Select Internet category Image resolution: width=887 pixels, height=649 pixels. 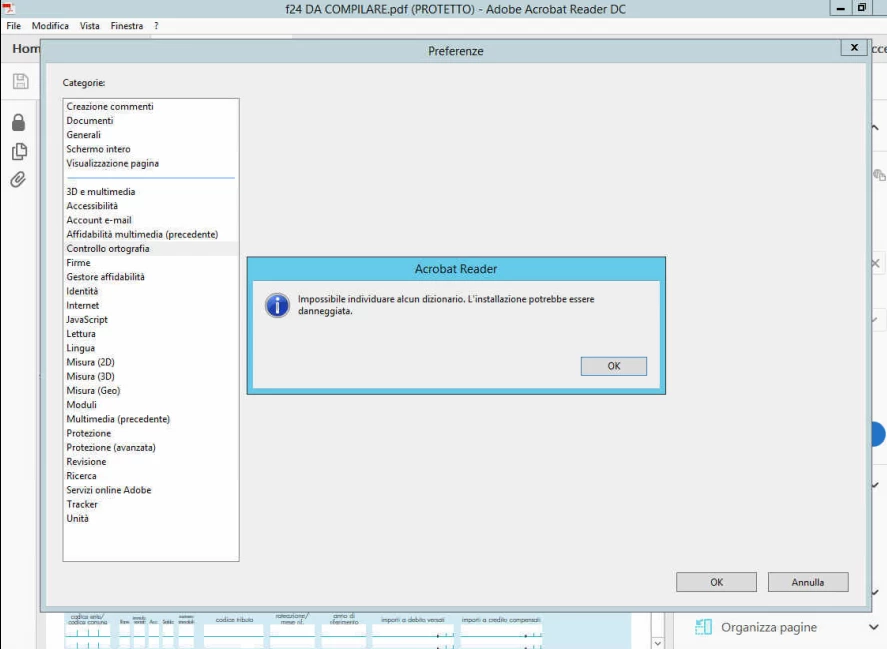pyautogui.click(x=150, y=305)
